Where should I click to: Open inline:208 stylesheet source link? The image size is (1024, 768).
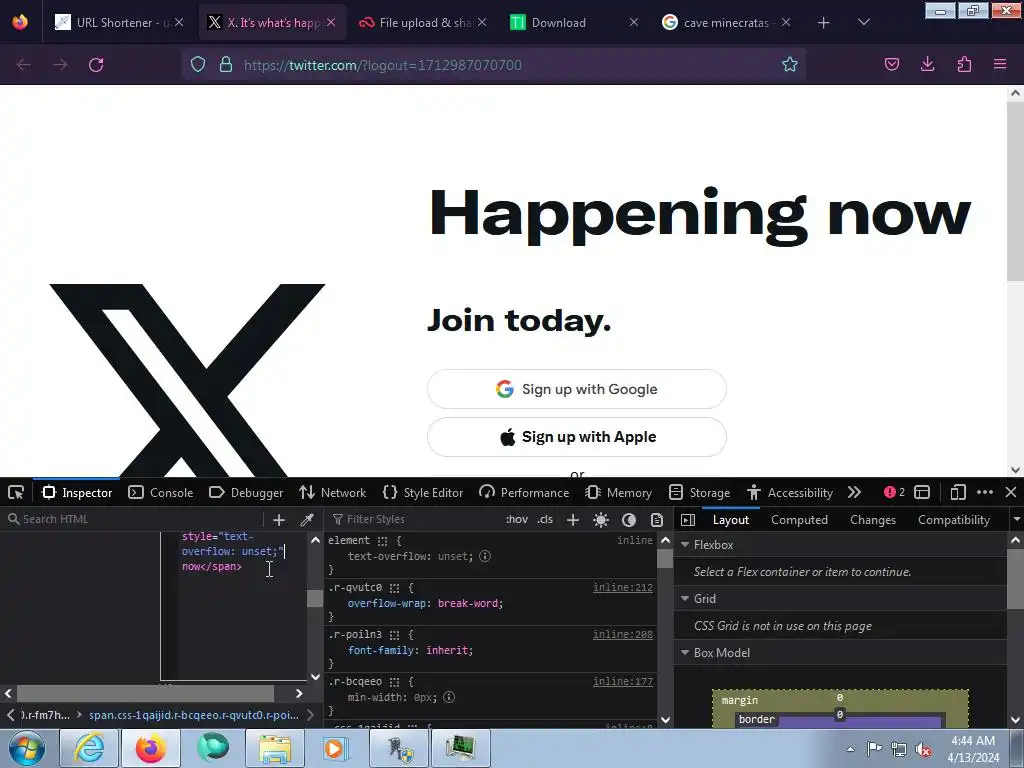tap(622, 635)
